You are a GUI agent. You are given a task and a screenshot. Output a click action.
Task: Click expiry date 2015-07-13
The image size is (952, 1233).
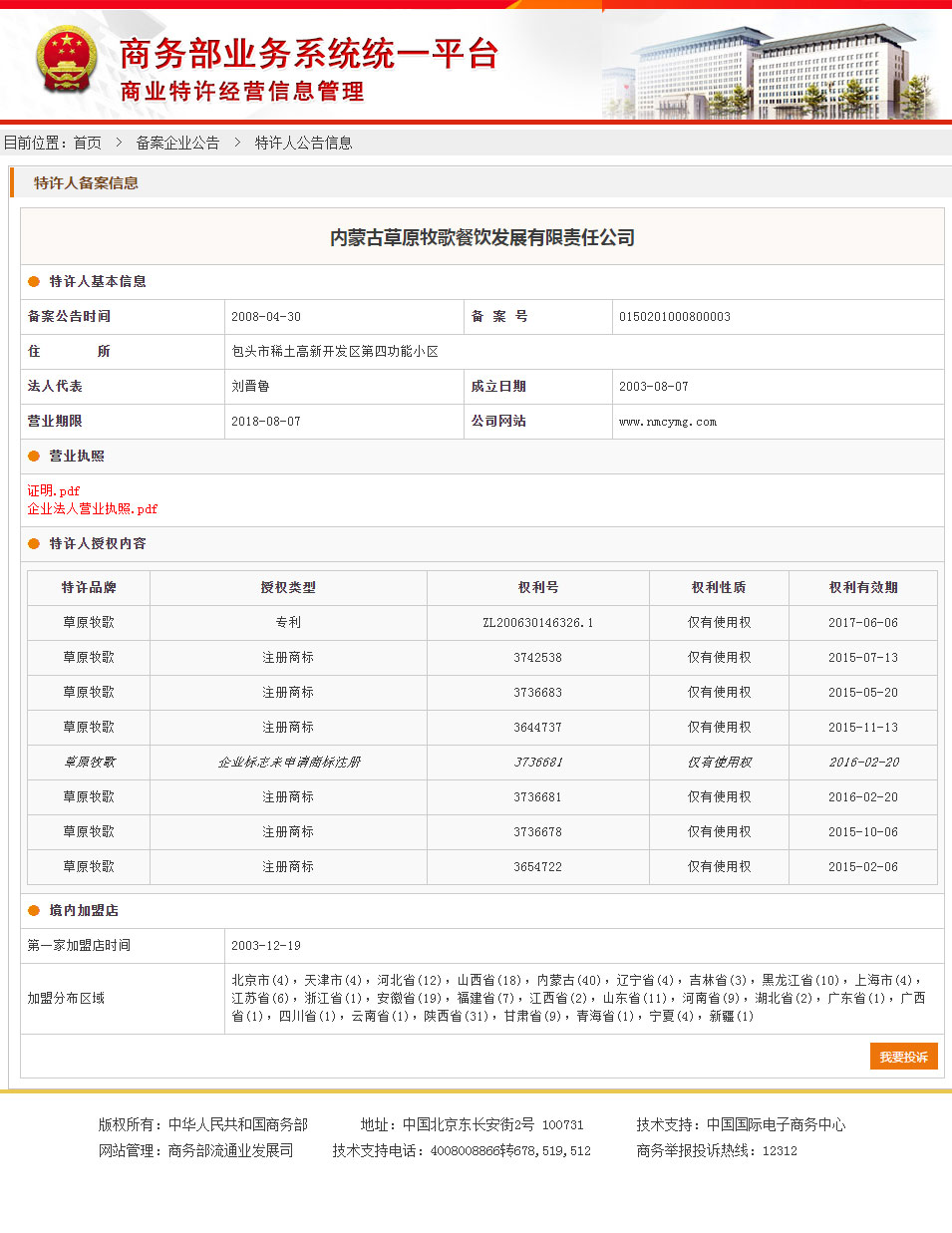pos(863,658)
